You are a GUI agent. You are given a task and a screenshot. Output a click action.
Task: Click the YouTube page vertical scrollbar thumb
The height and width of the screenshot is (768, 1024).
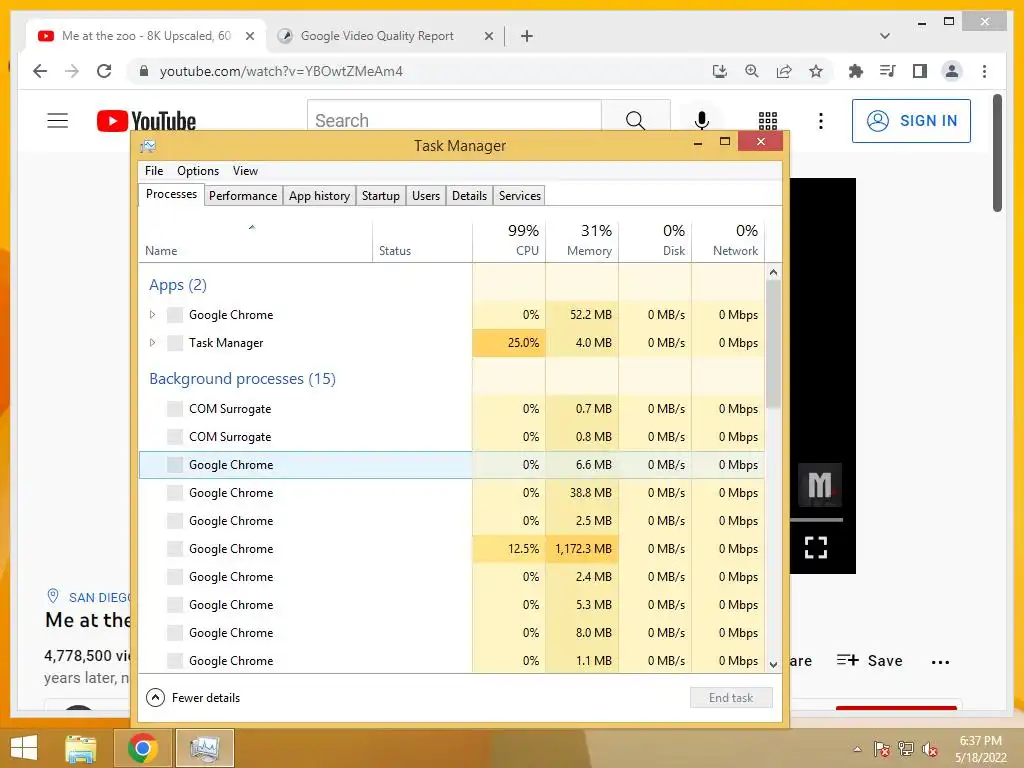click(997, 153)
